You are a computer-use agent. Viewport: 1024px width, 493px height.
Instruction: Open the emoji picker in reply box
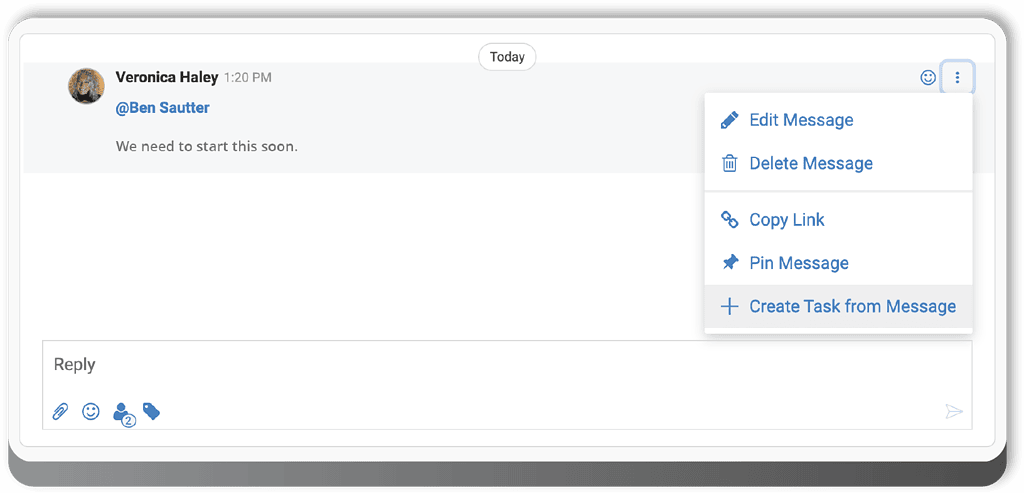click(x=91, y=411)
